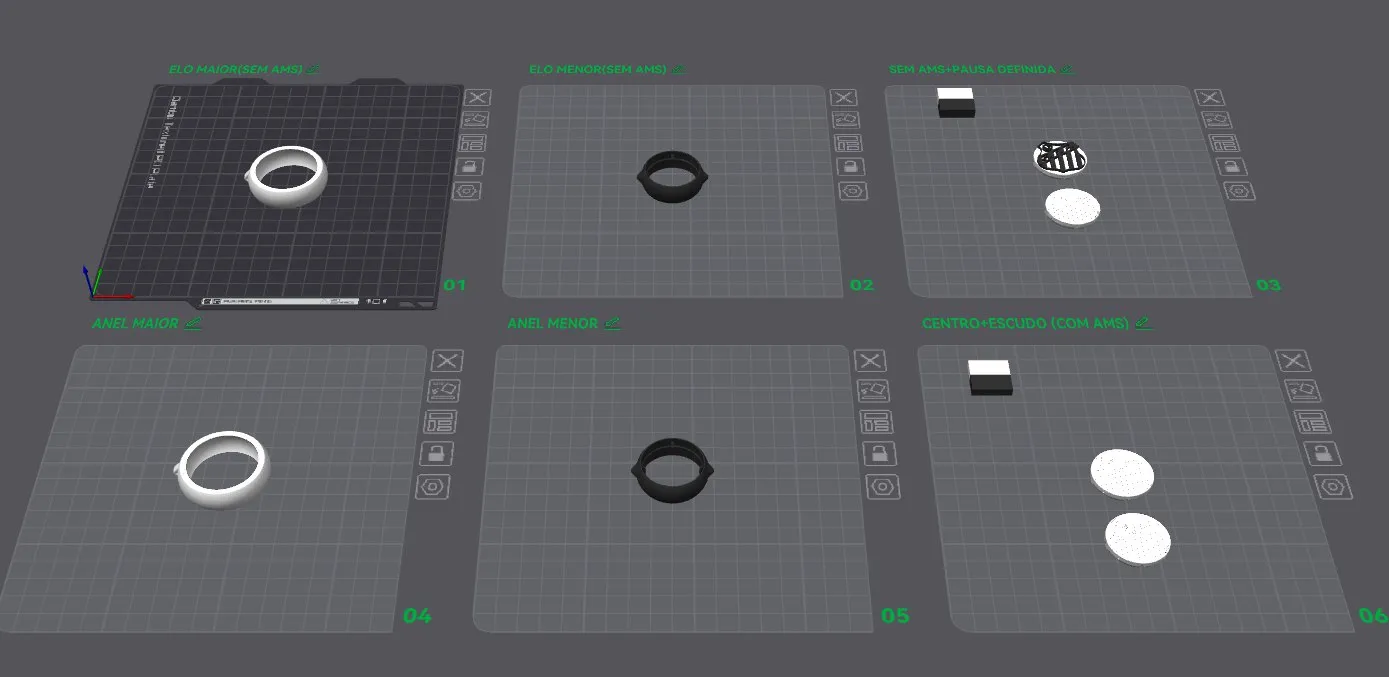Toggle the lock on plate 06

[x=1322, y=454]
